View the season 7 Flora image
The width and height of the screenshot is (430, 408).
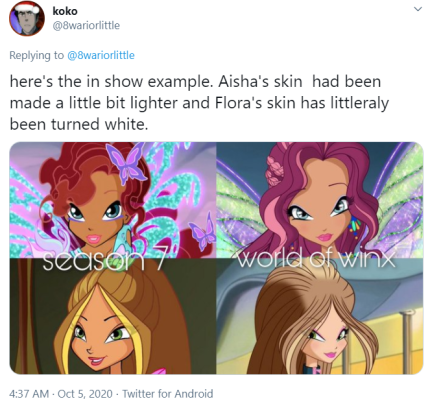click(x=113, y=316)
